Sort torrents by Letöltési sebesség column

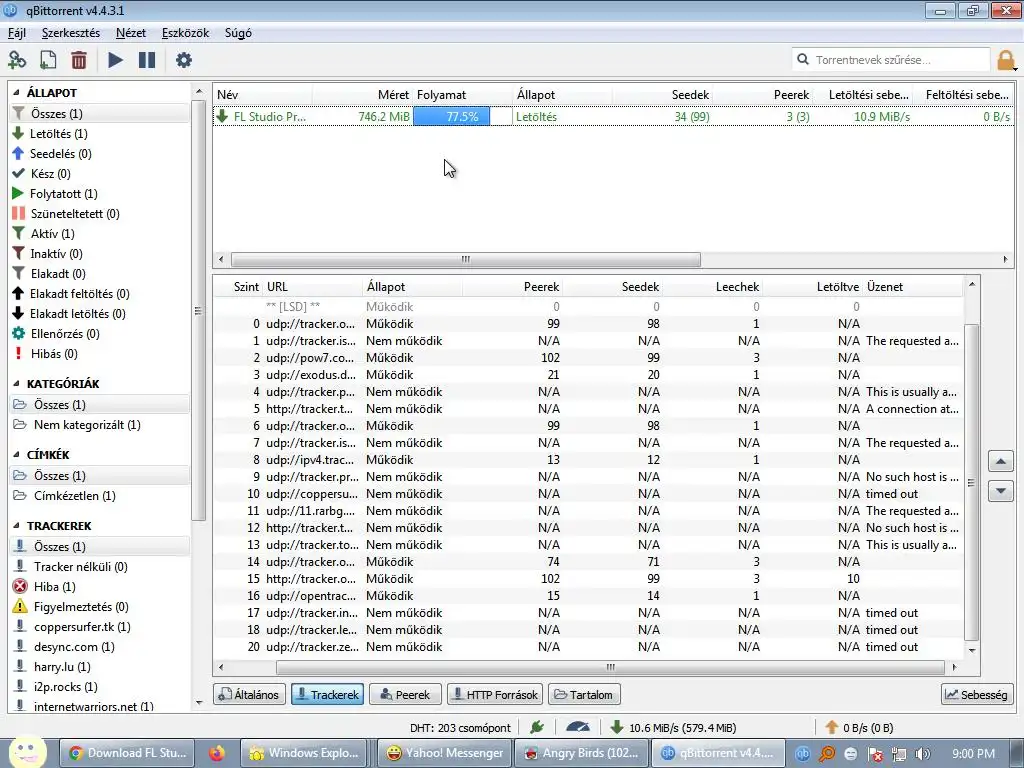863,95
